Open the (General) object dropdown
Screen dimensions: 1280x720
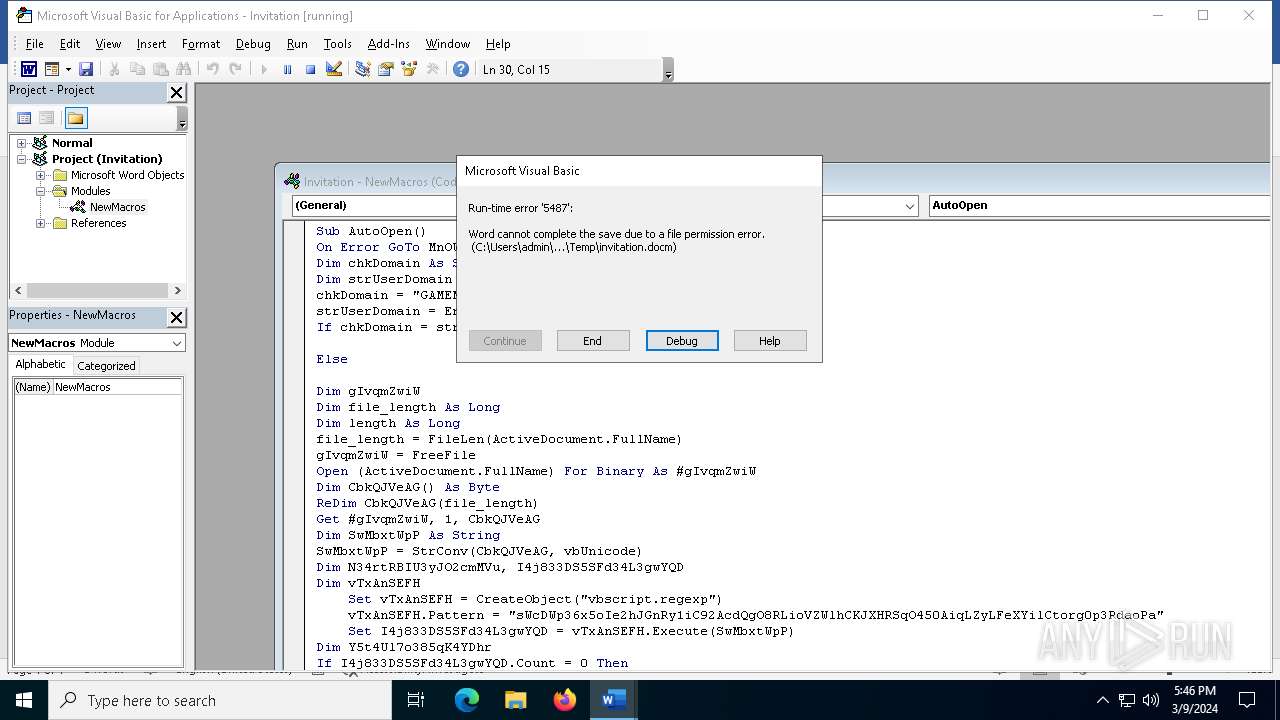[x=910, y=206]
